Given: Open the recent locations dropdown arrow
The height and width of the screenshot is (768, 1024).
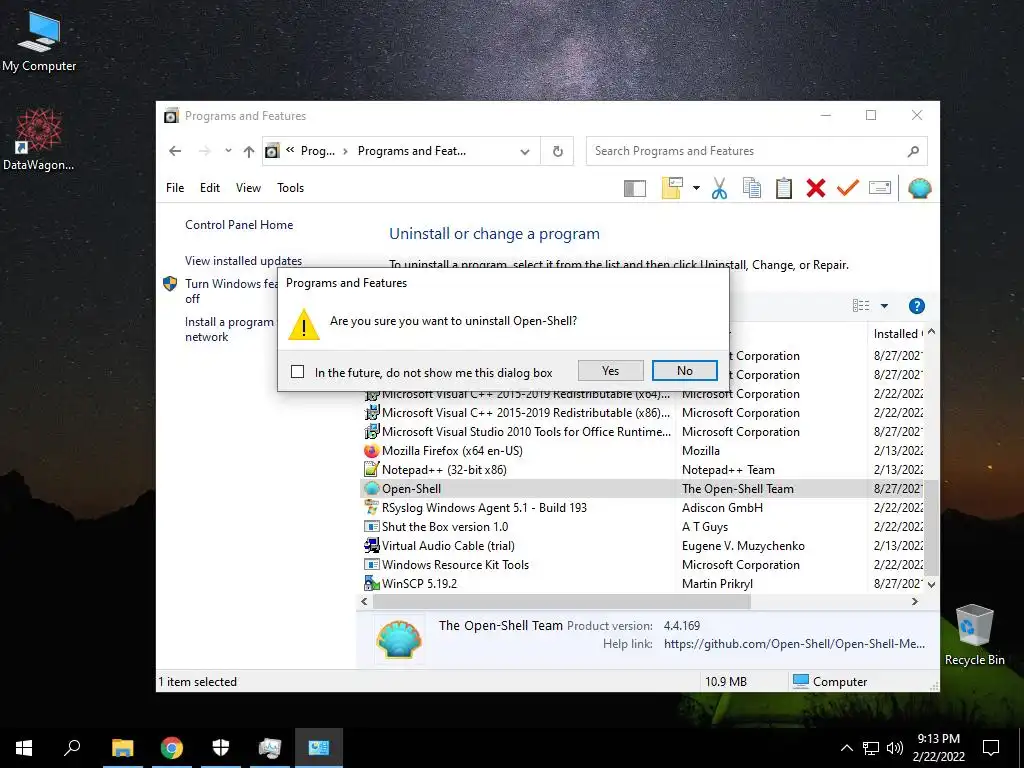Looking at the screenshot, I should tap(228, 151).
